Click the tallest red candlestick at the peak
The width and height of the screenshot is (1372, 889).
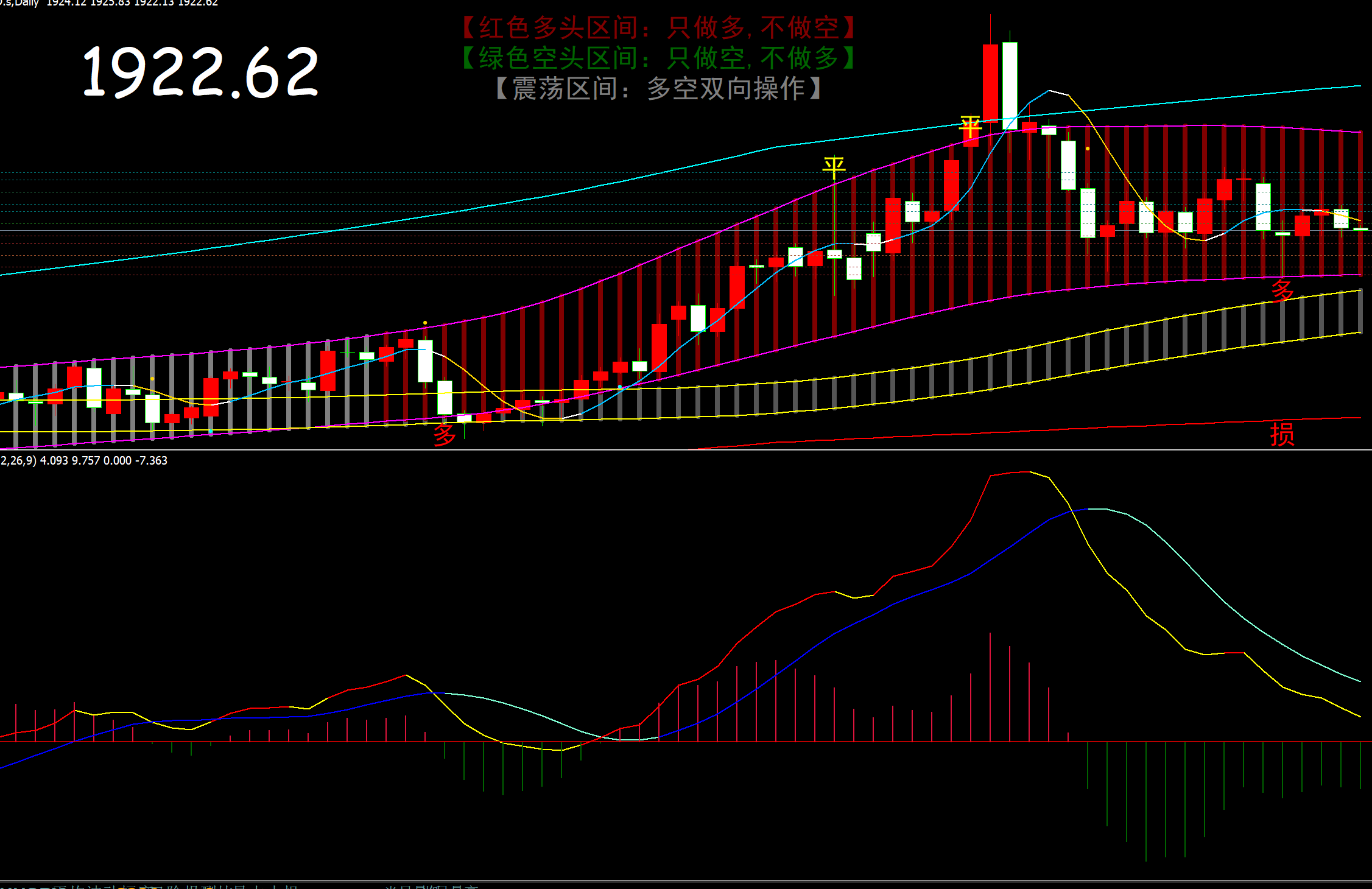(x=990, y=82)
